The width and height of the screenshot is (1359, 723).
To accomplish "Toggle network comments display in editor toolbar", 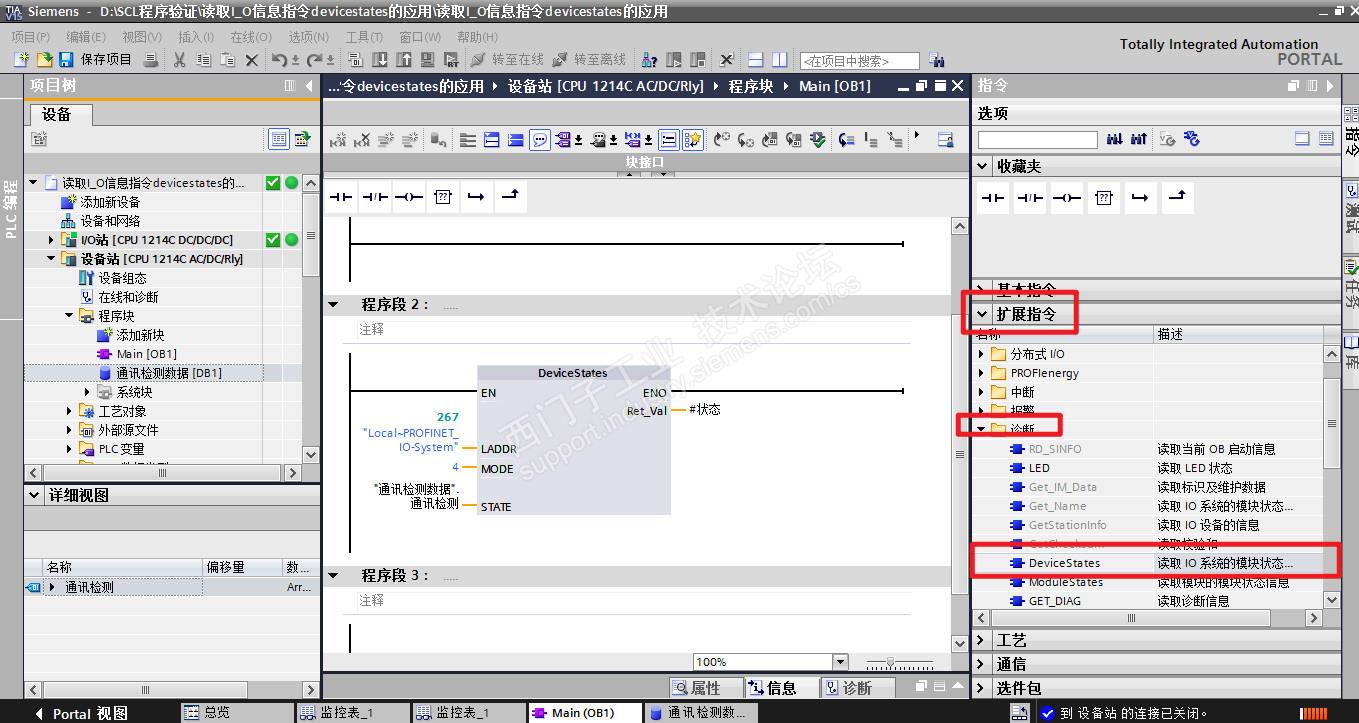I will (x=669, y=140).
